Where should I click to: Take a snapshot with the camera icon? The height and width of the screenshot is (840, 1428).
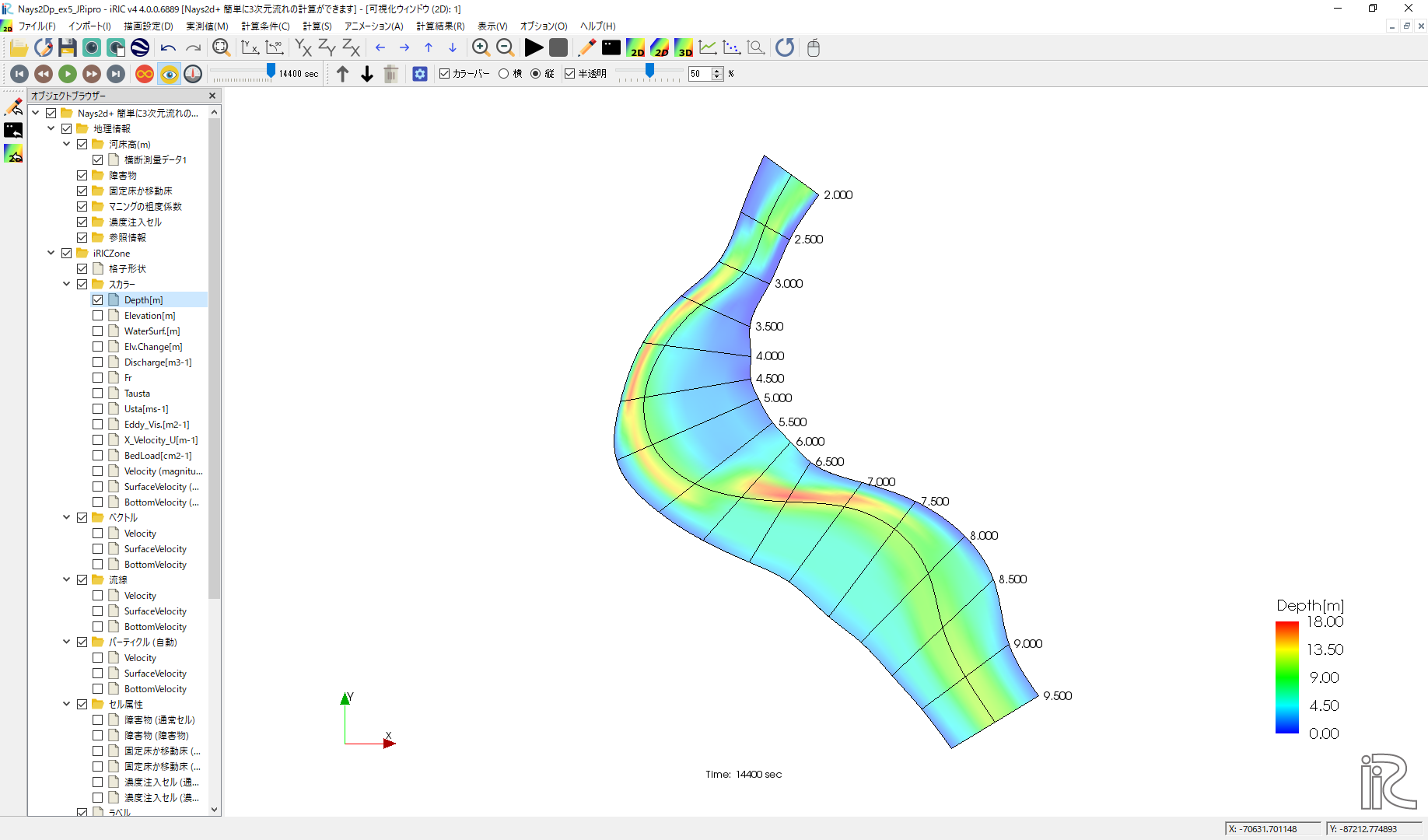(92, 47)
